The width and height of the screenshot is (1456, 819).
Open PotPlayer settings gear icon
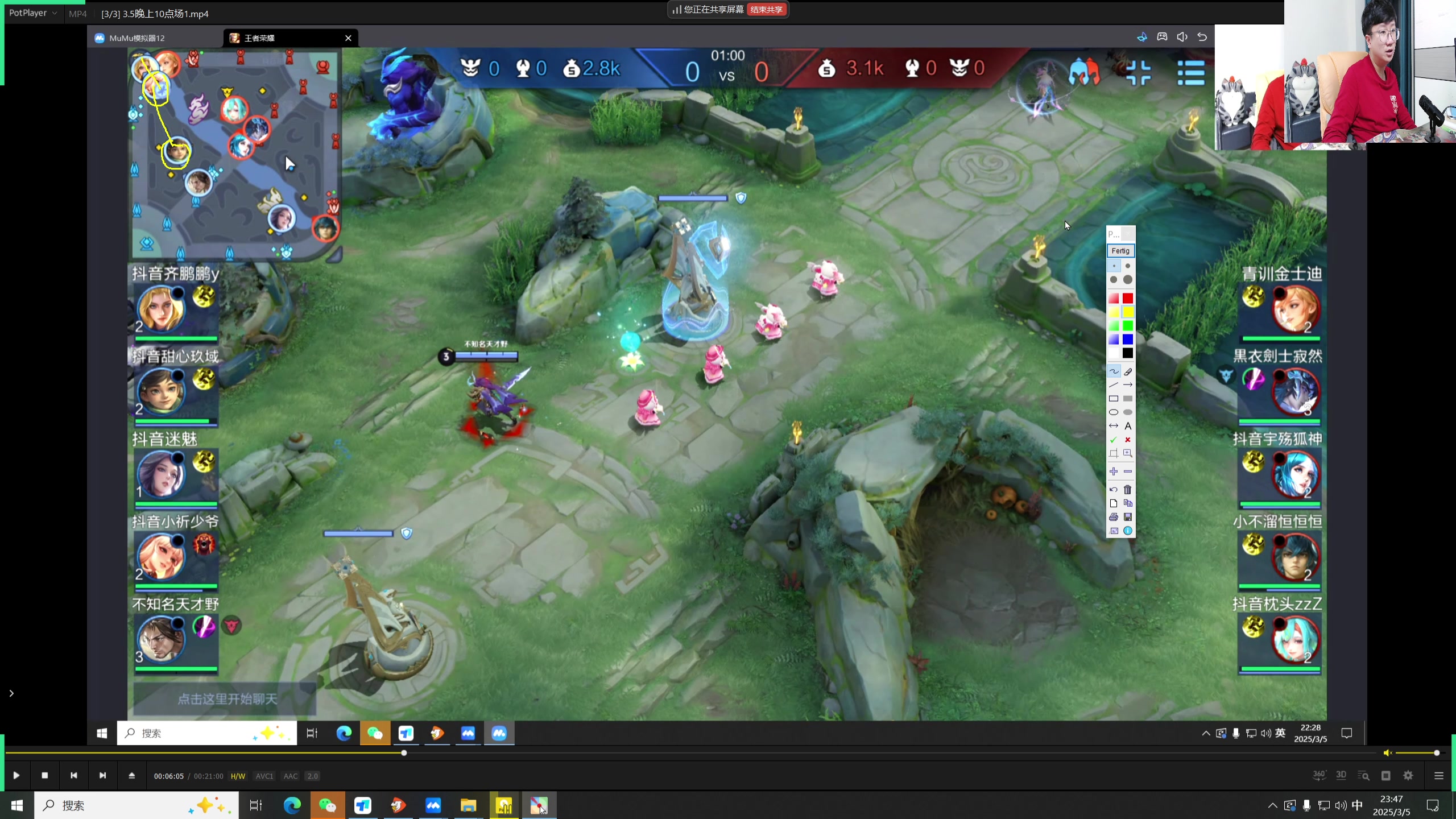(1408, 776)
